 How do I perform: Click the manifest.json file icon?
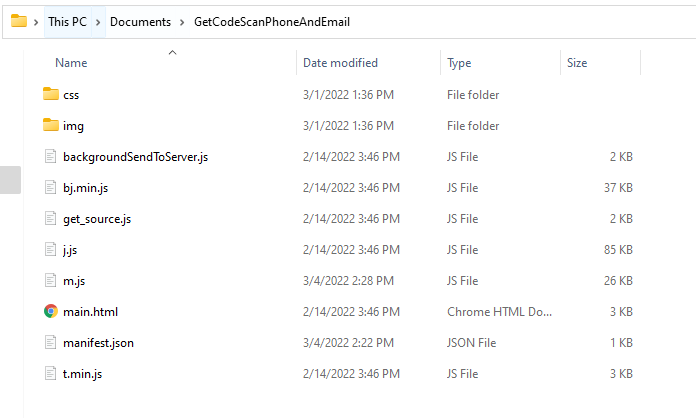pos(51,343)
